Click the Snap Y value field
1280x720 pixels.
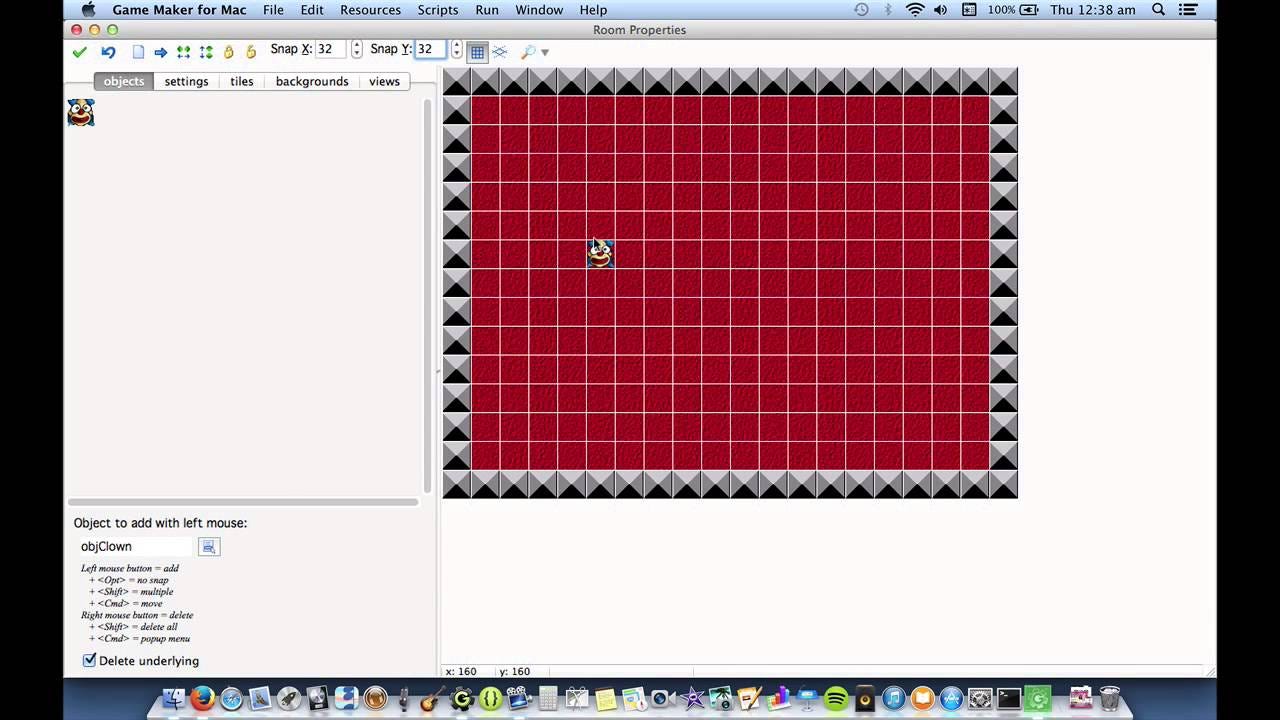point(430,49)
